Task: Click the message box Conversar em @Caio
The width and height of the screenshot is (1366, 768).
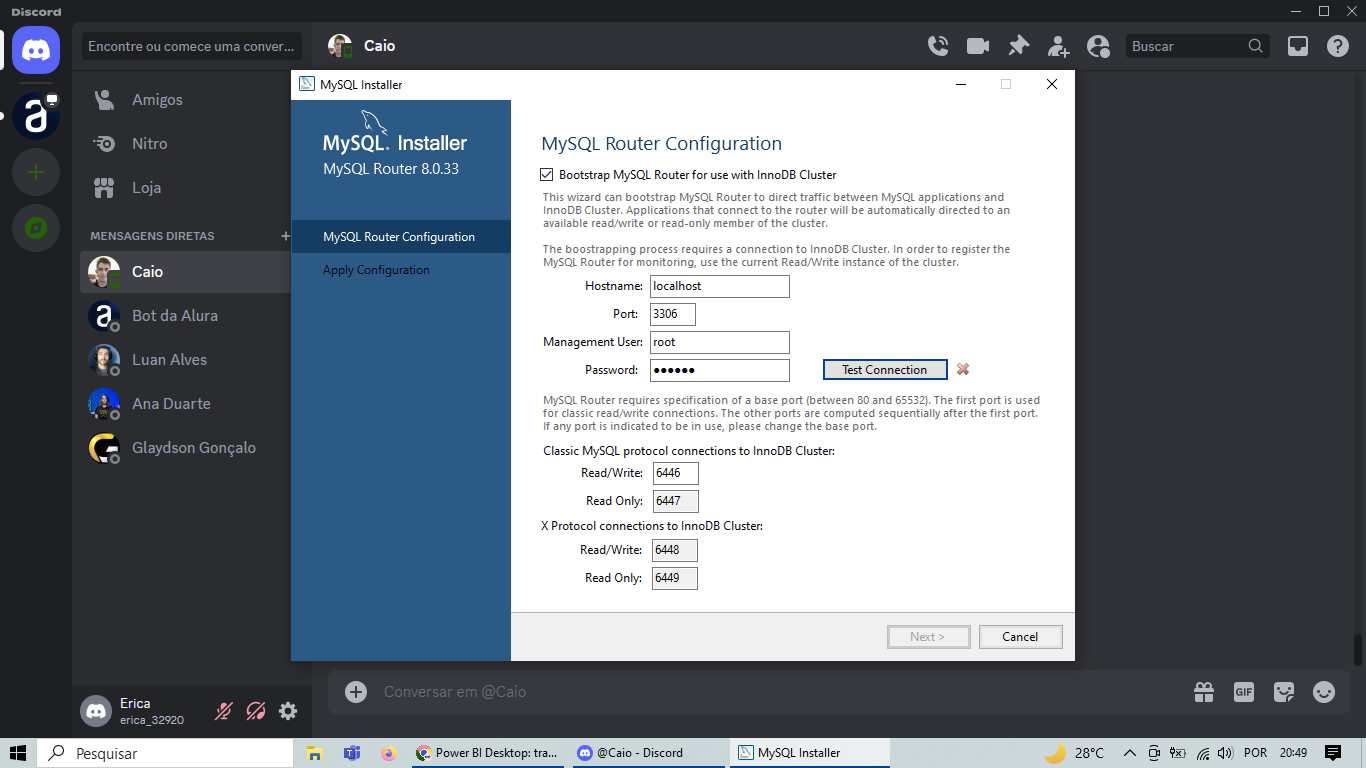Action: [x=780, y=692]
